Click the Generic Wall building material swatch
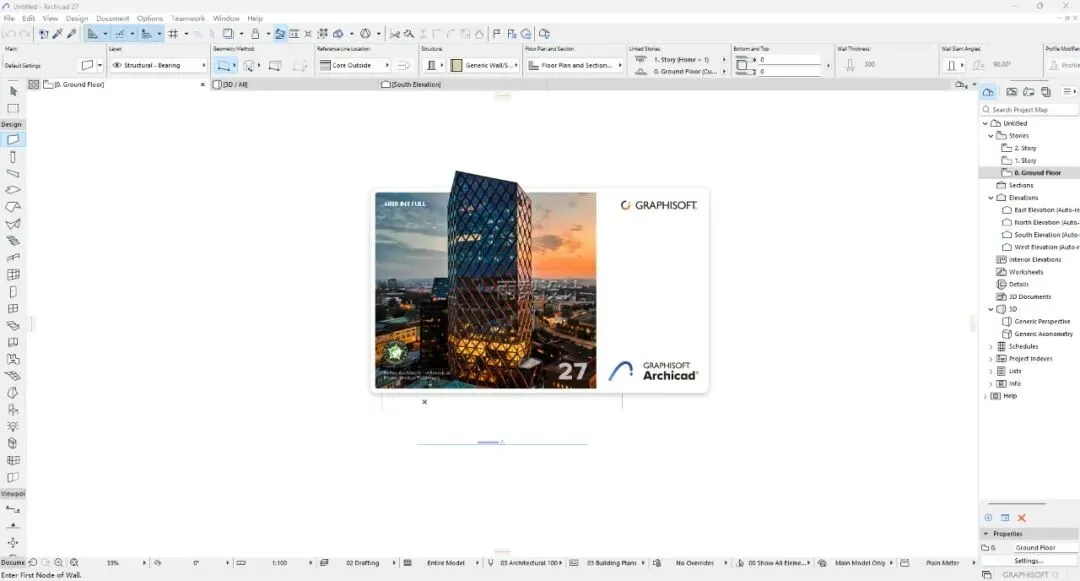The height and width of the screenshot is (581, 1080). click(x=456, y=65)
